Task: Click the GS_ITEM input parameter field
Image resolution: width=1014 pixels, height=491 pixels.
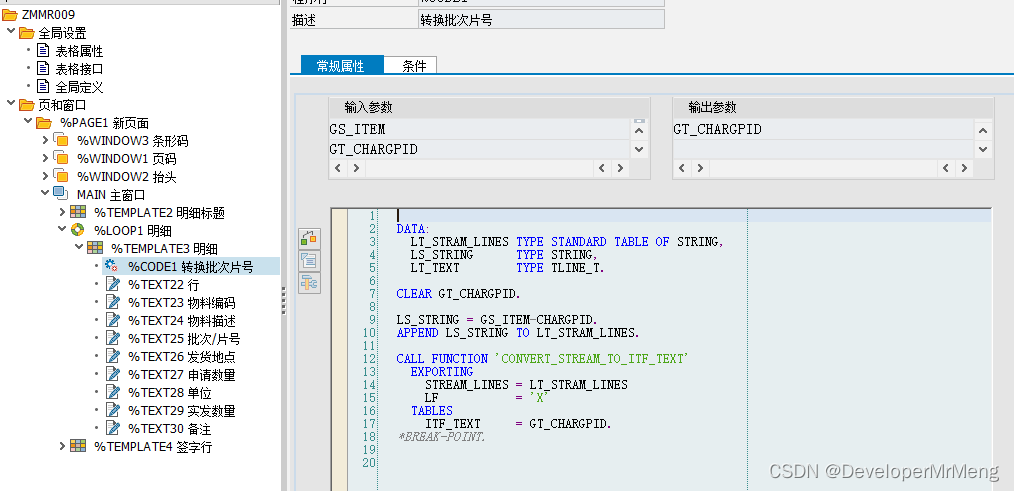Action: coord(478,129)
